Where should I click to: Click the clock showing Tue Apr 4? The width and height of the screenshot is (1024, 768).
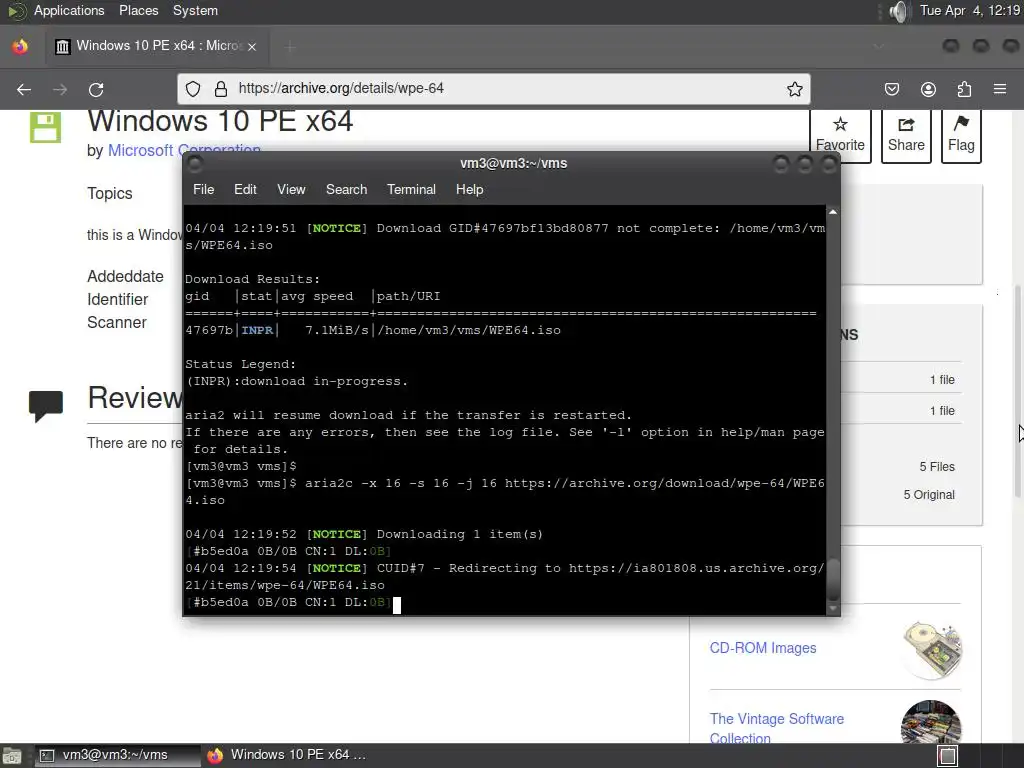pos(969,10)
